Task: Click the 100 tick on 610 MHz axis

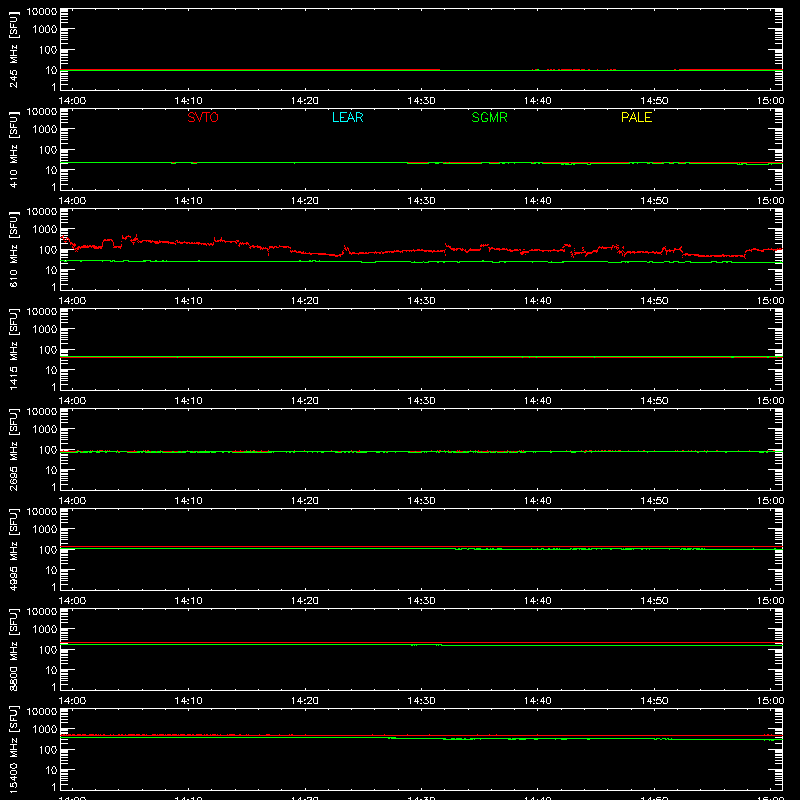Action: 48,250
